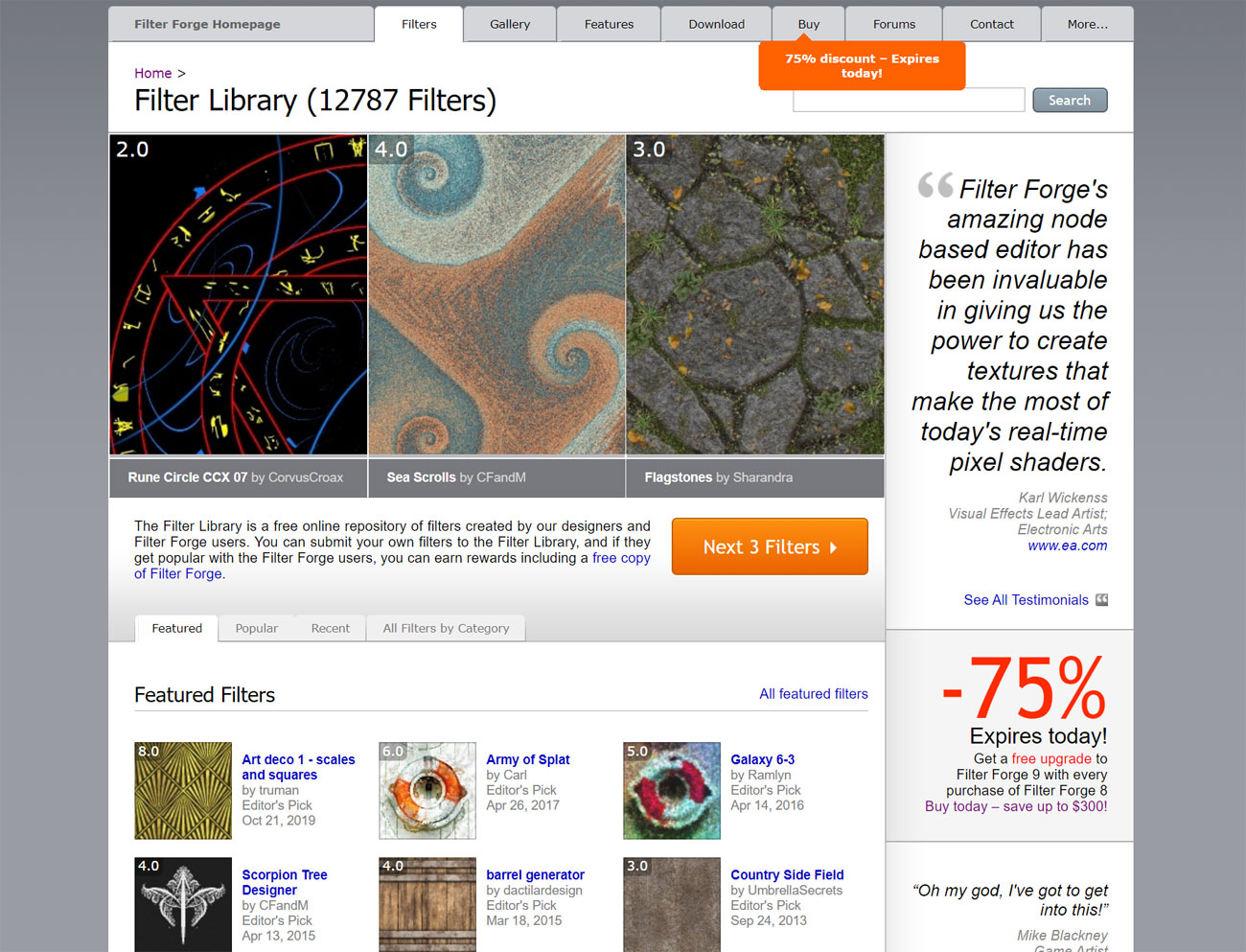Focus the filter search input field
Viewport: 1246px width, 952px height.
tap(909, 100)
